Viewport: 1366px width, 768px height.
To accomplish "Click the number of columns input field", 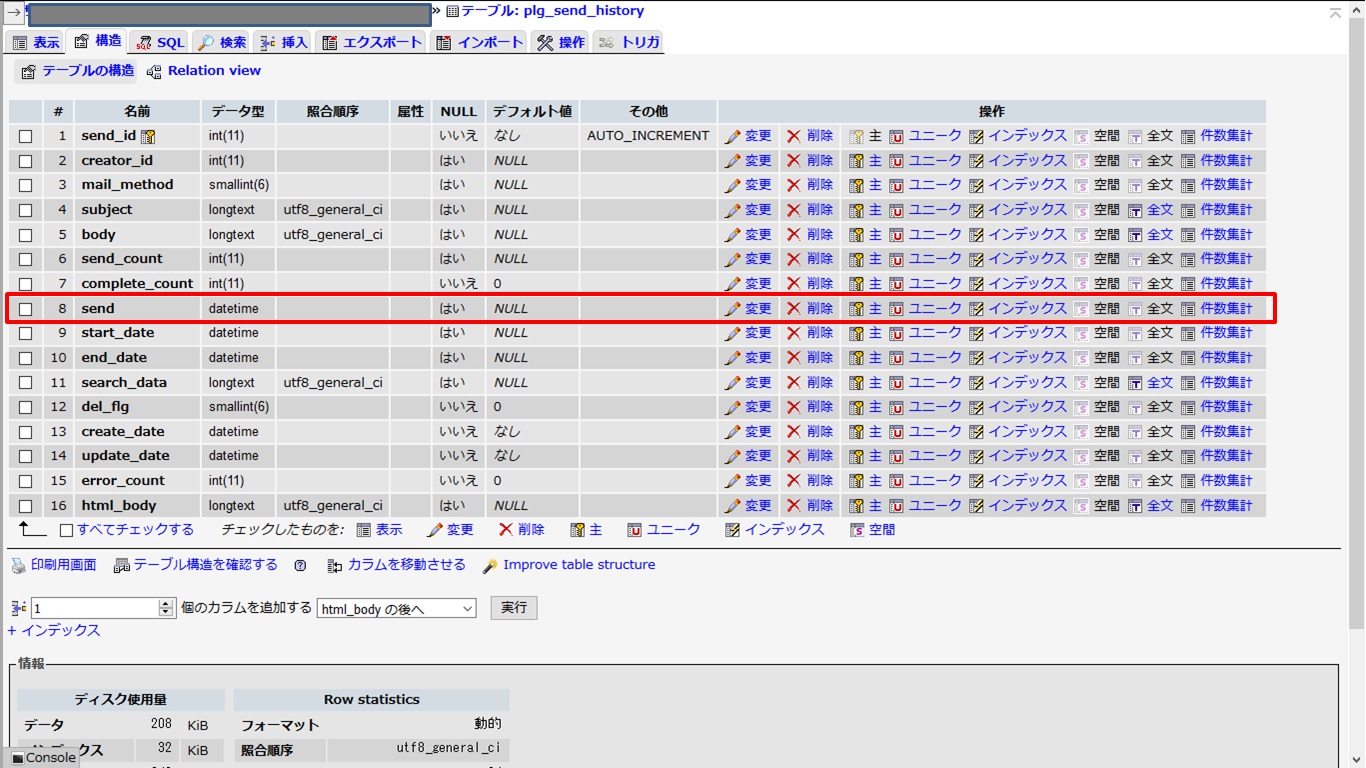I will click(95, 608).
